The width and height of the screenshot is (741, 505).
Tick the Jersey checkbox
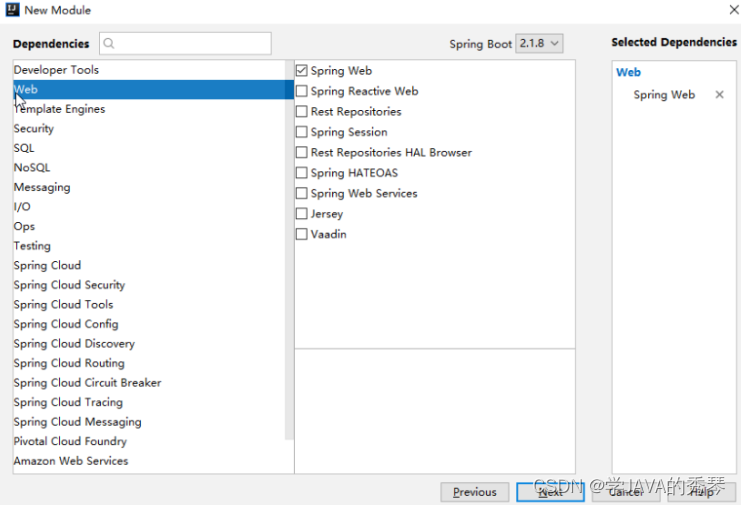pyautogui.click(x=302, y=214)
